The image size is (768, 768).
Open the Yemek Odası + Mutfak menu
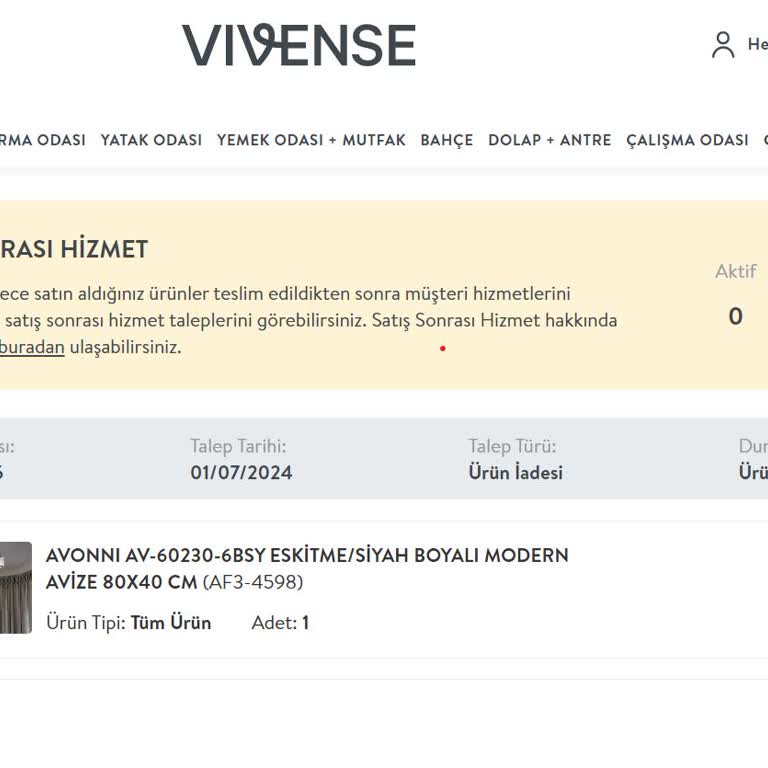coord(311,140)
